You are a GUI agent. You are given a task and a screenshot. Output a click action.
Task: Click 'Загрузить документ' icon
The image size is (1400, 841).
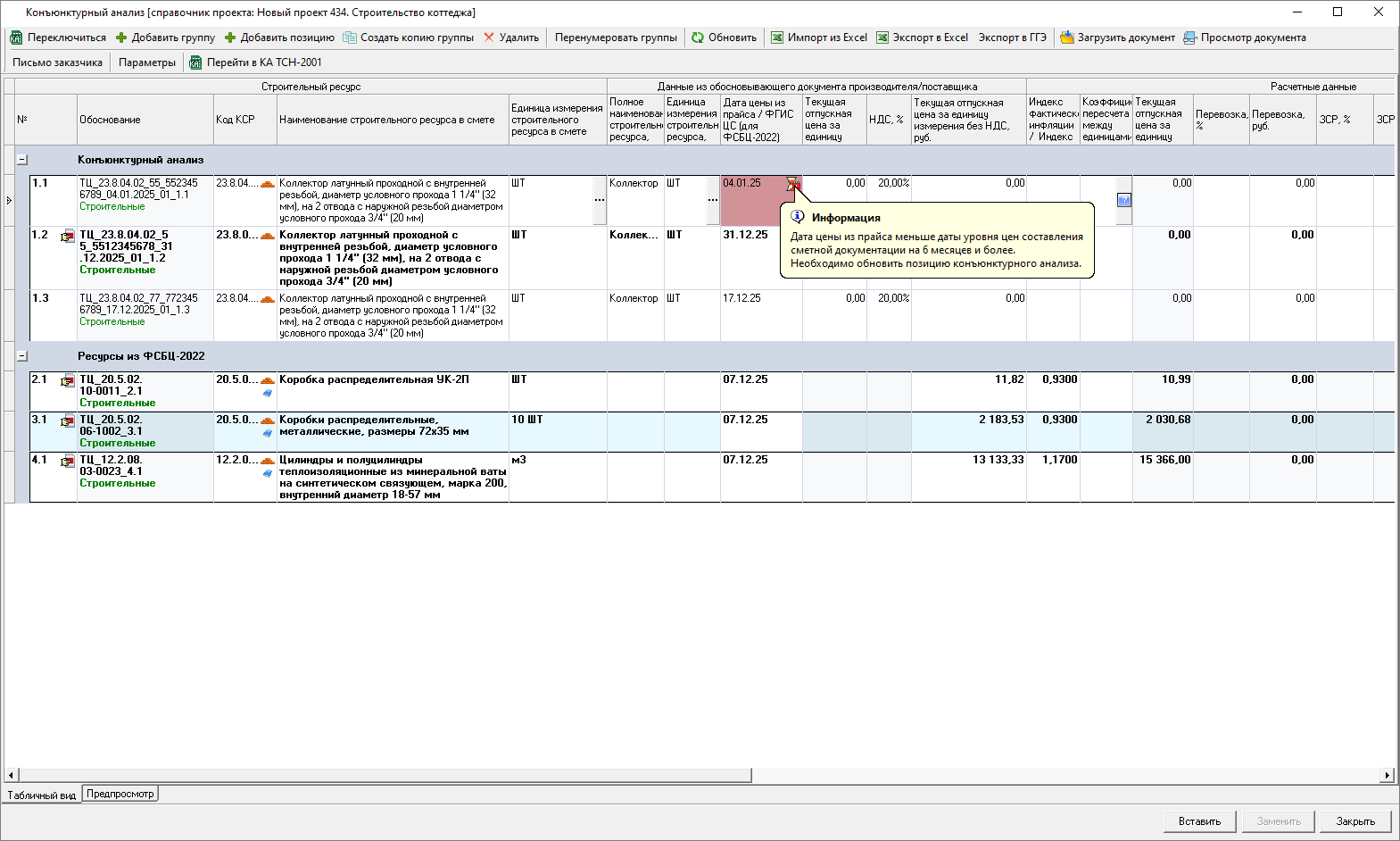point(1067,37)
